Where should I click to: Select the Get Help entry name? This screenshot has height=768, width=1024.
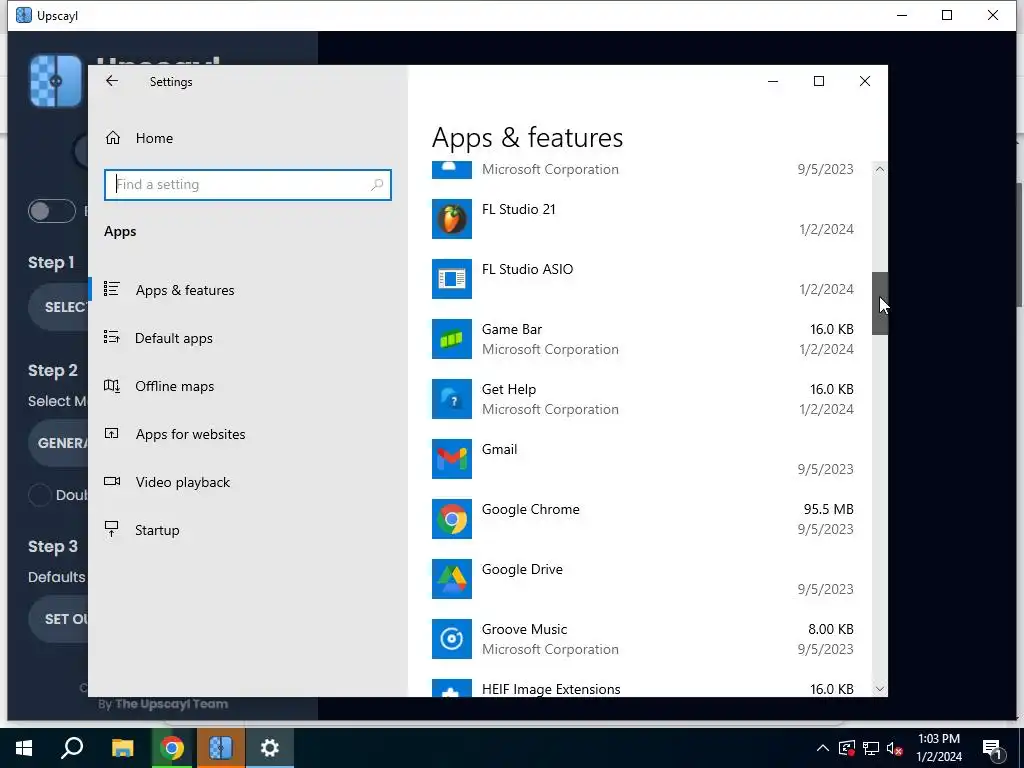point(509,390)
